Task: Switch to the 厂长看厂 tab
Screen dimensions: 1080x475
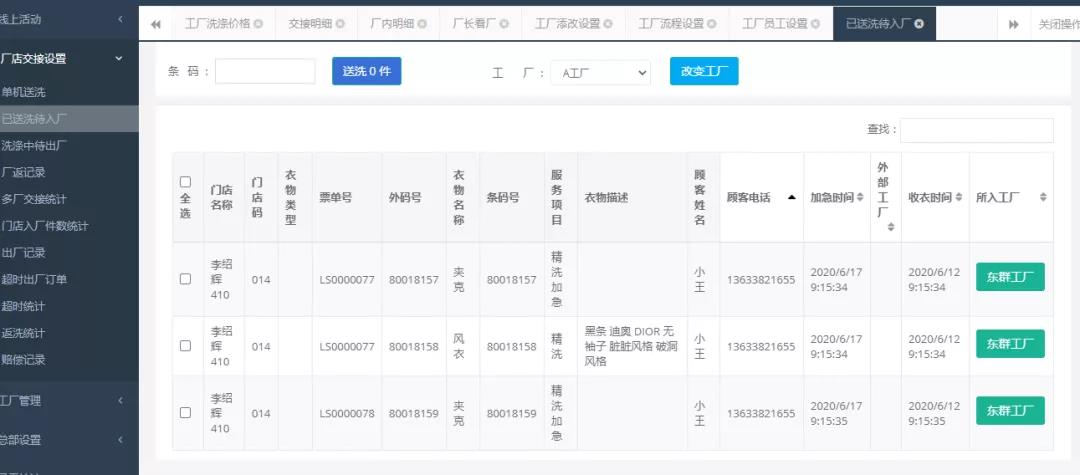Action: 474,23
